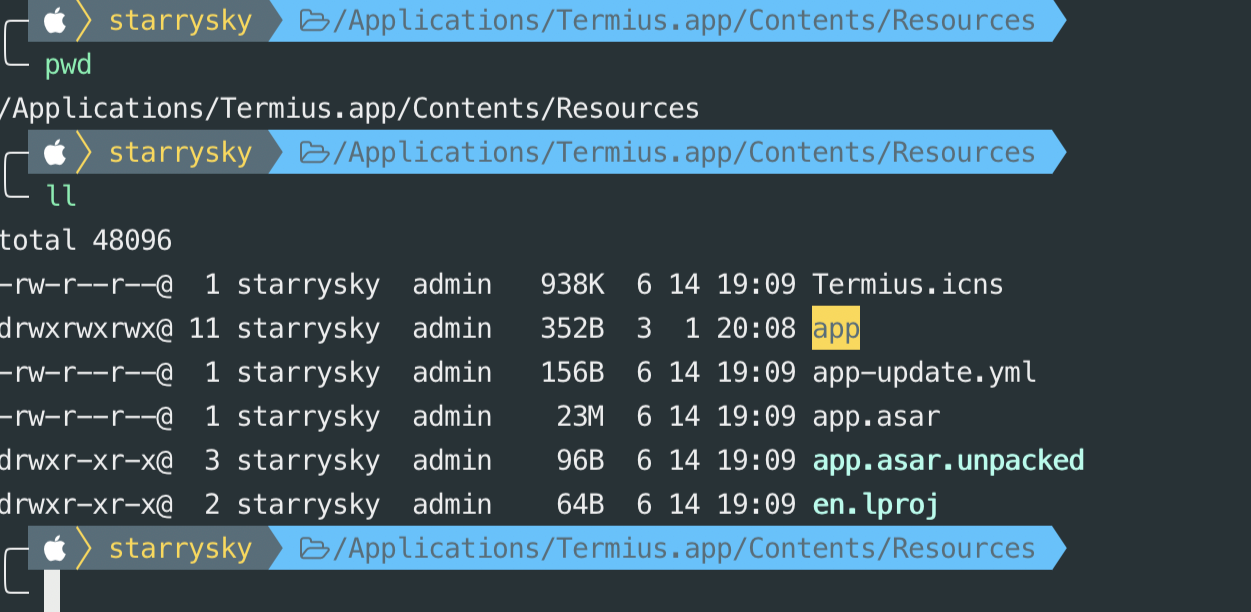
Task: Click the app.asar file name
Action: point(876,417)
